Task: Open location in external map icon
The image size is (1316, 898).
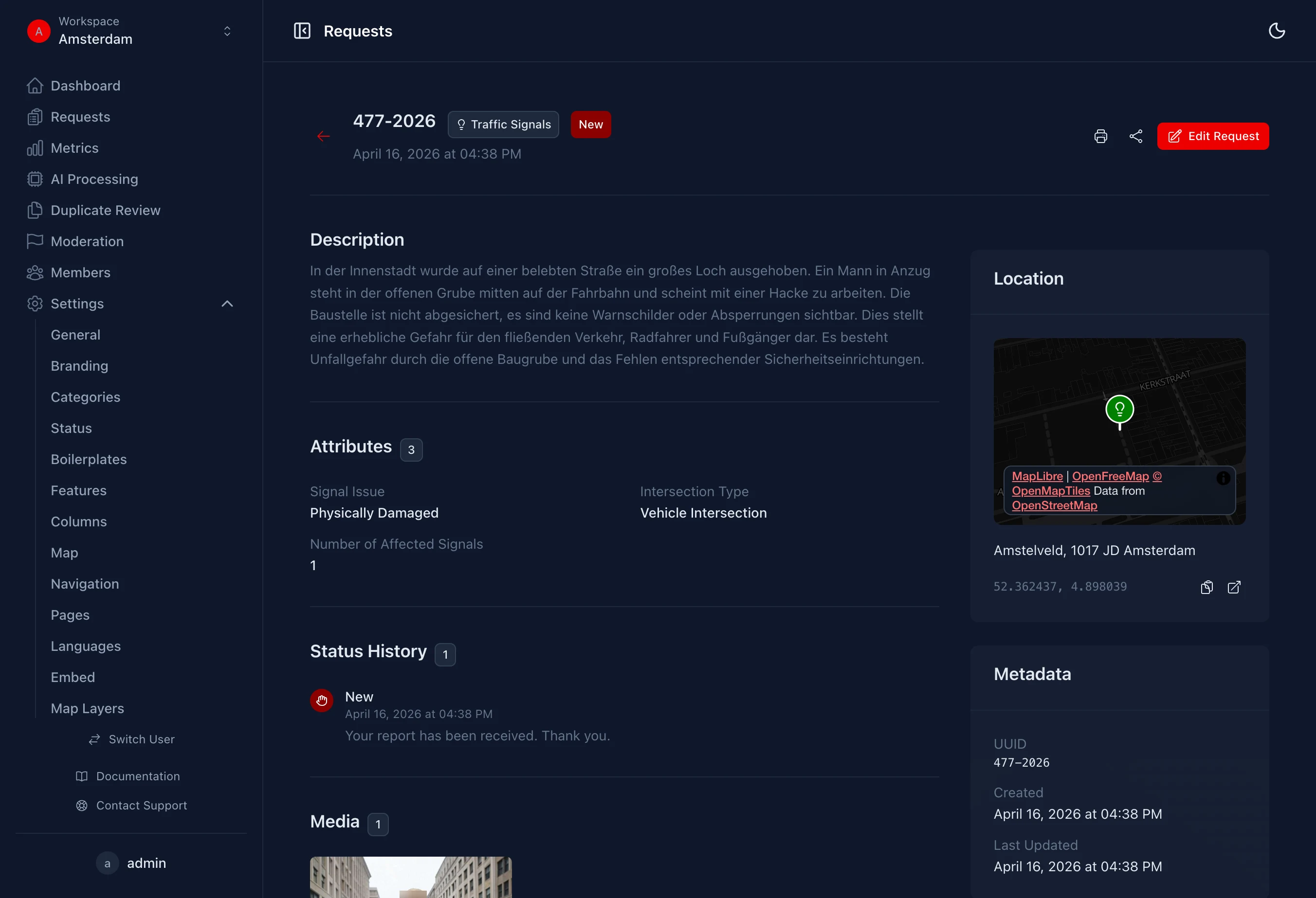Action: (1234, 587)
